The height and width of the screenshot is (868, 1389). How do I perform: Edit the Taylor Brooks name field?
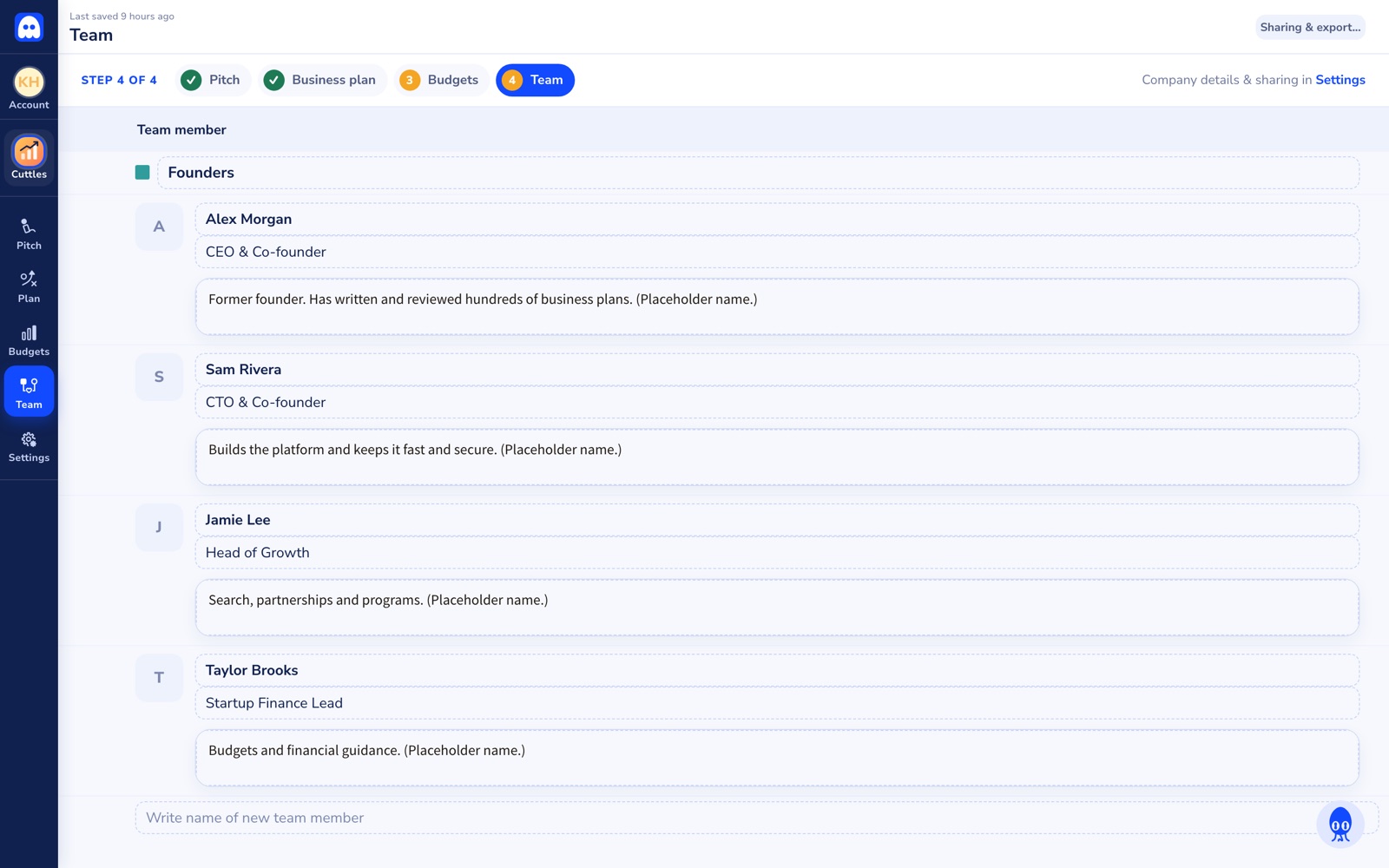777,669
